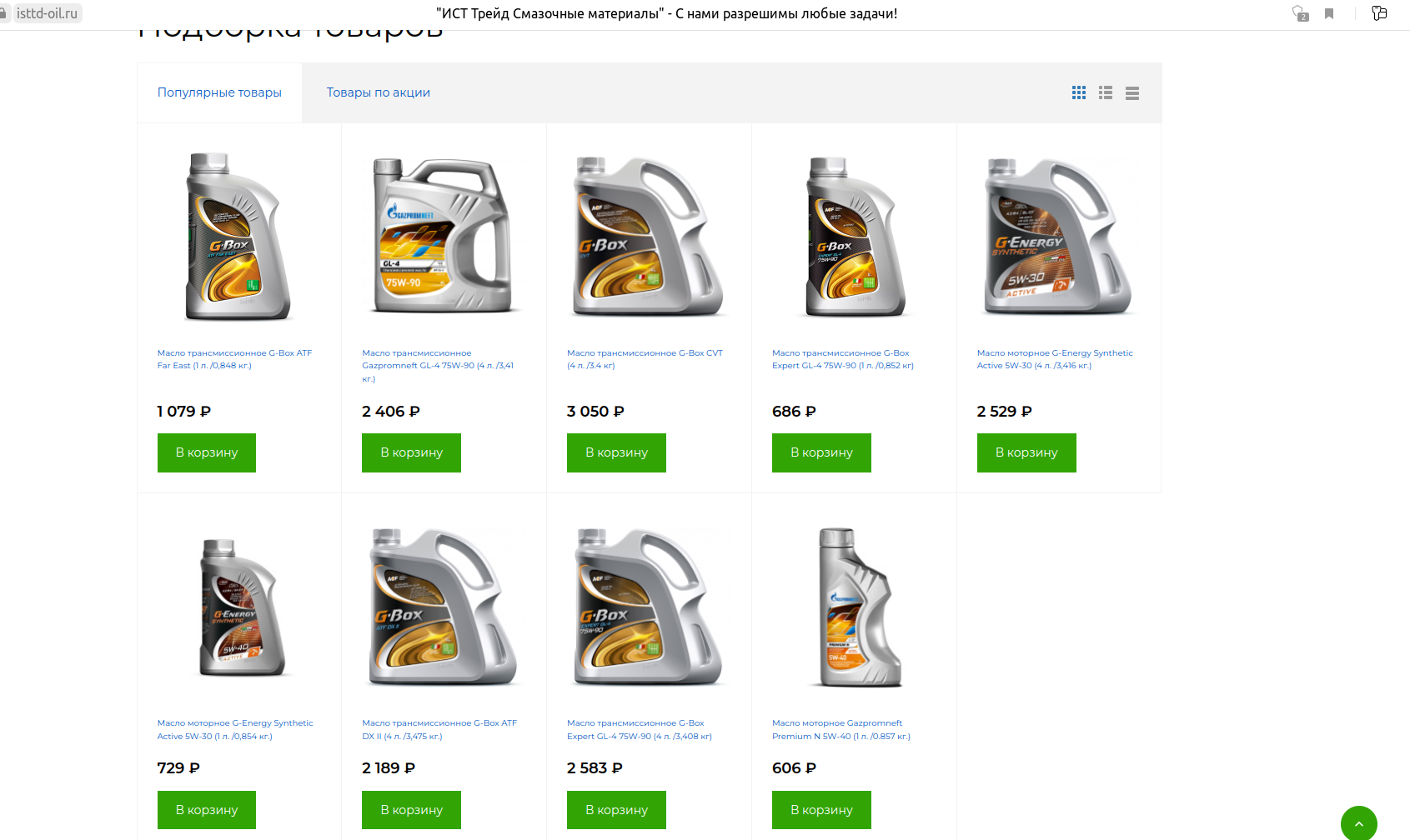Image resolution: width=1410 pixels, height=840 pixels.
Task: Open G-Box ATF Far East product link
Action: pyautogui.click(x=234, y=359)
